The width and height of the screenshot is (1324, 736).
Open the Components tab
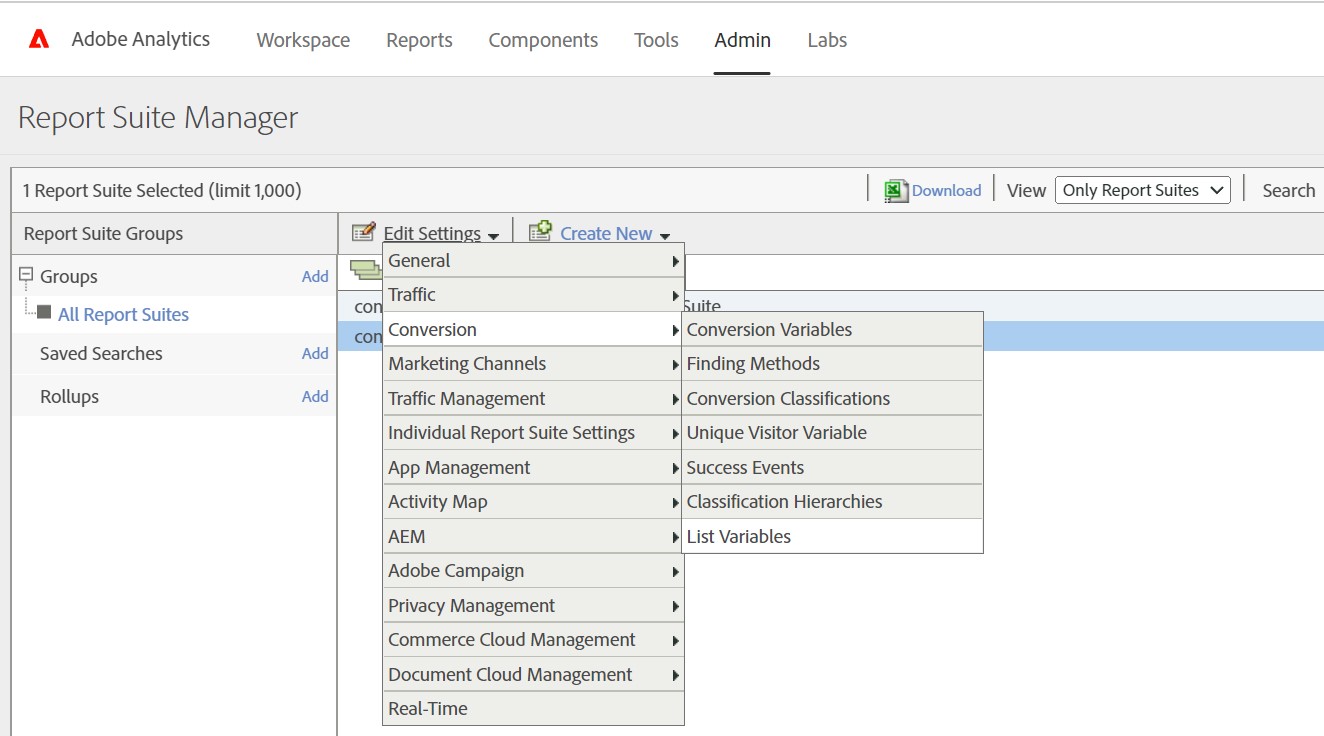pyautogui.click(x=543, y=40)
